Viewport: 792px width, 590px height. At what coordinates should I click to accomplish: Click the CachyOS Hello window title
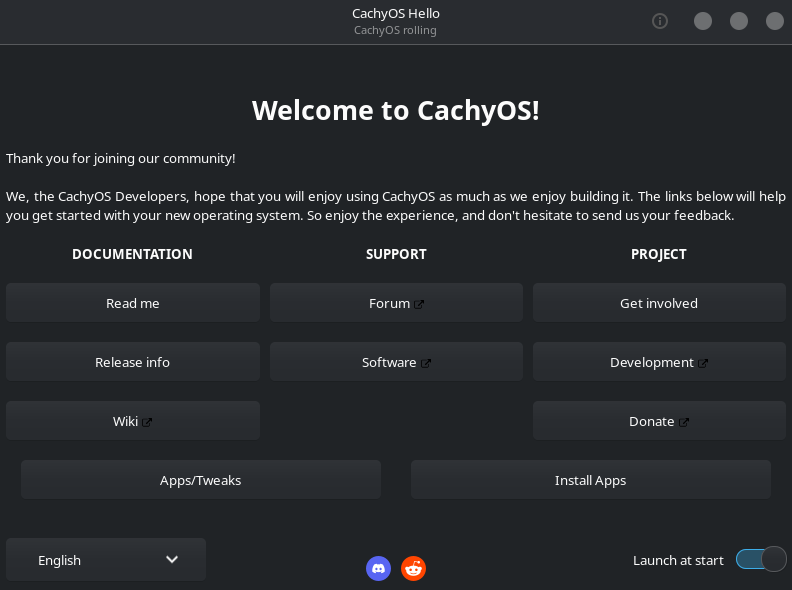coord(396,14)
